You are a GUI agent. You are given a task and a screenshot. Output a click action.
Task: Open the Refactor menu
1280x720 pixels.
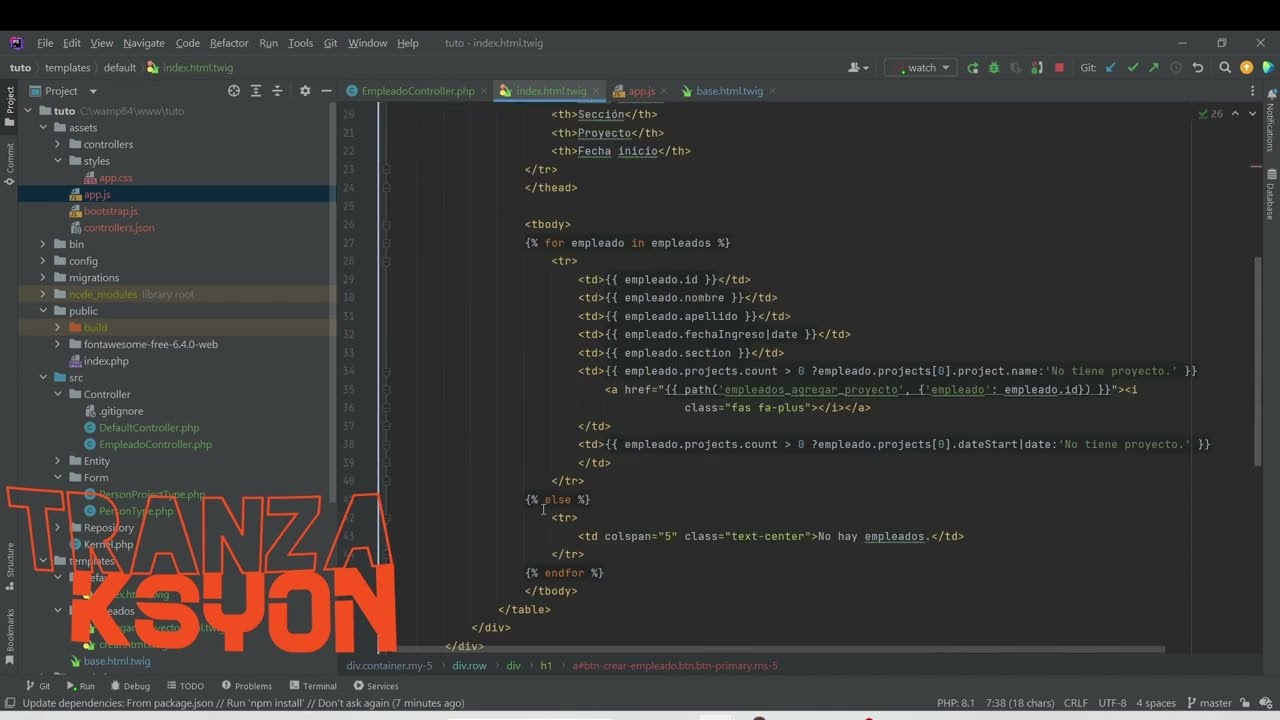pos(229,43)
